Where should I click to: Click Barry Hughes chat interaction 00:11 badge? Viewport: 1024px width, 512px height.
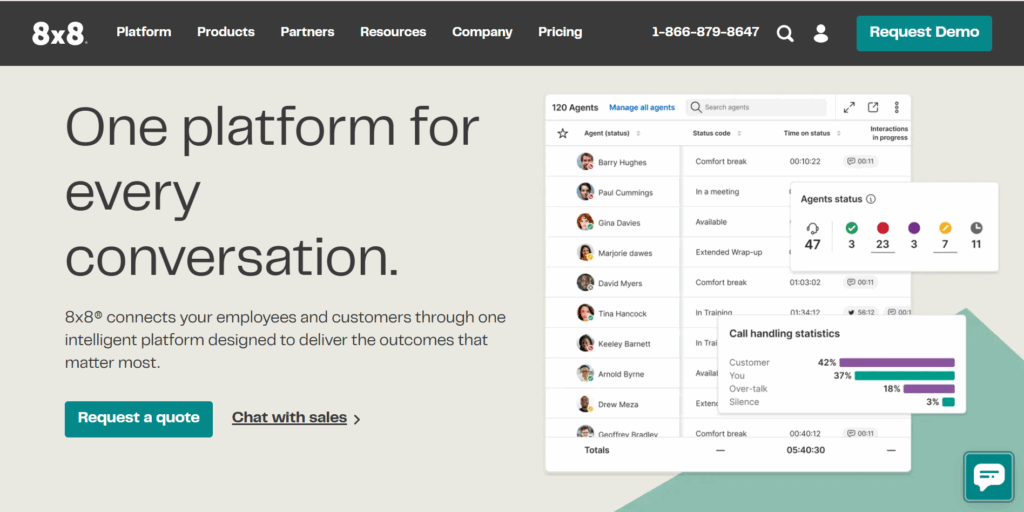coord(860,161)
